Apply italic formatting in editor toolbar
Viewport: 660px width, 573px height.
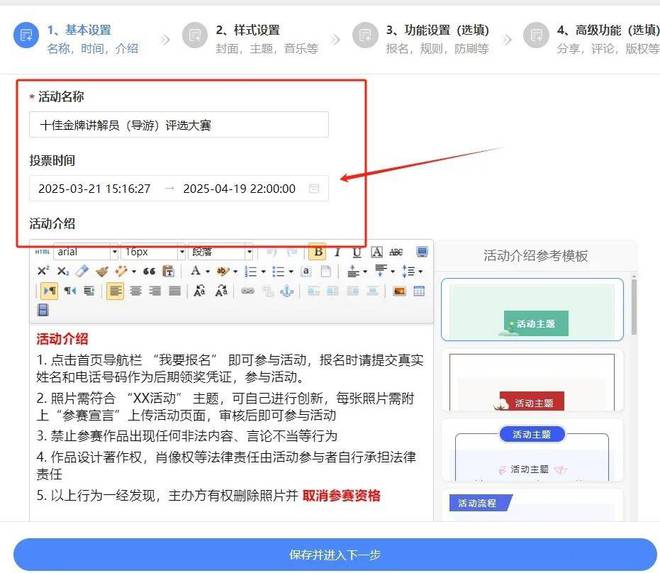point(337,252)
